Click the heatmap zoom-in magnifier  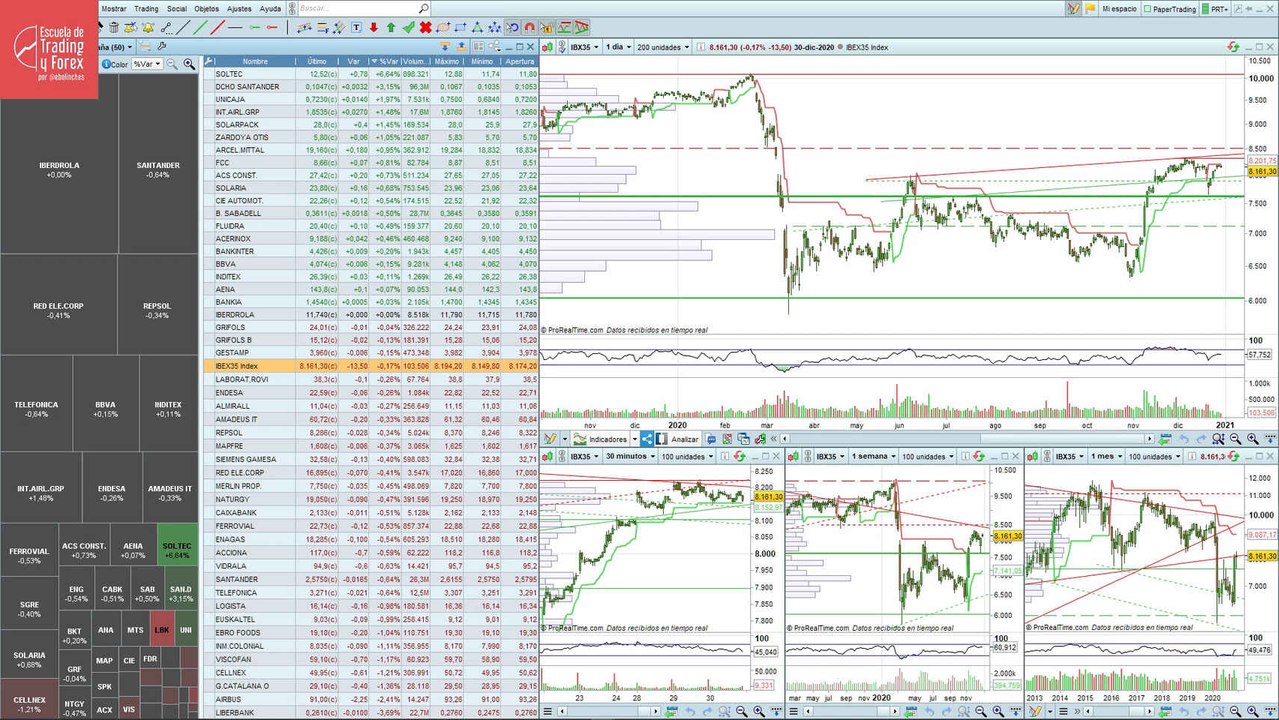tap(189, 64)
